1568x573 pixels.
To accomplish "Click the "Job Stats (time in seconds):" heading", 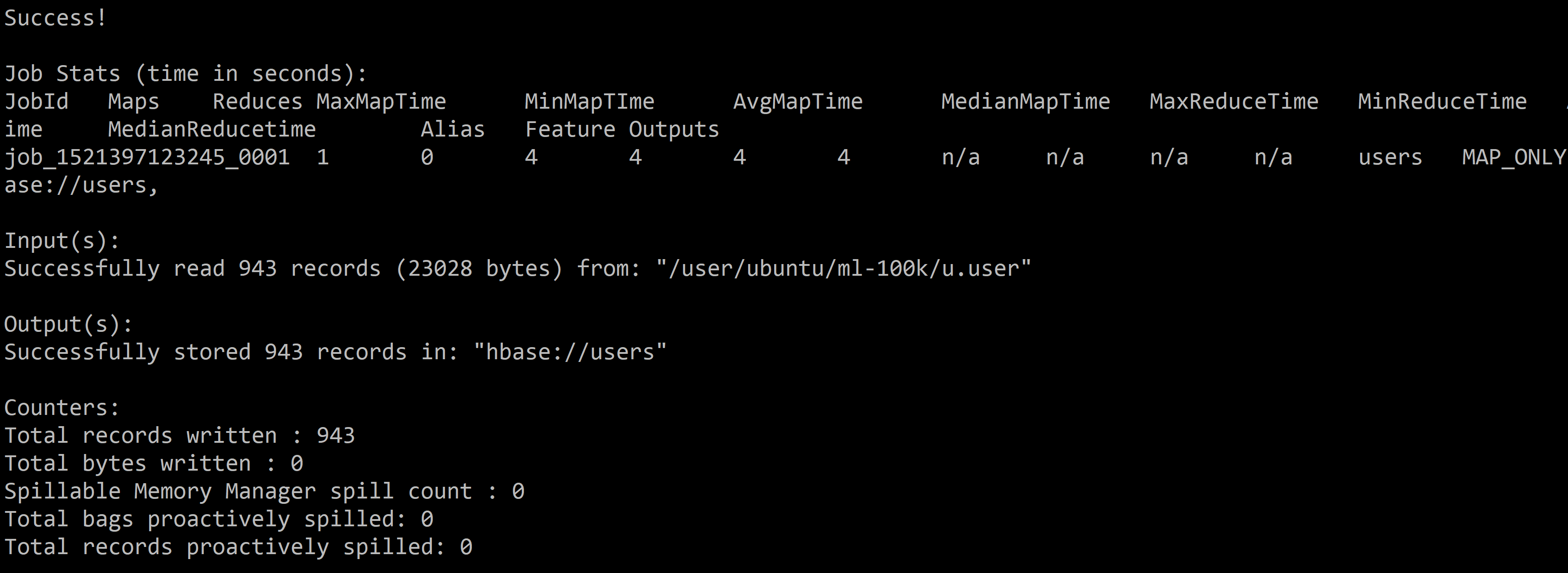I will (x=185, y=74).
